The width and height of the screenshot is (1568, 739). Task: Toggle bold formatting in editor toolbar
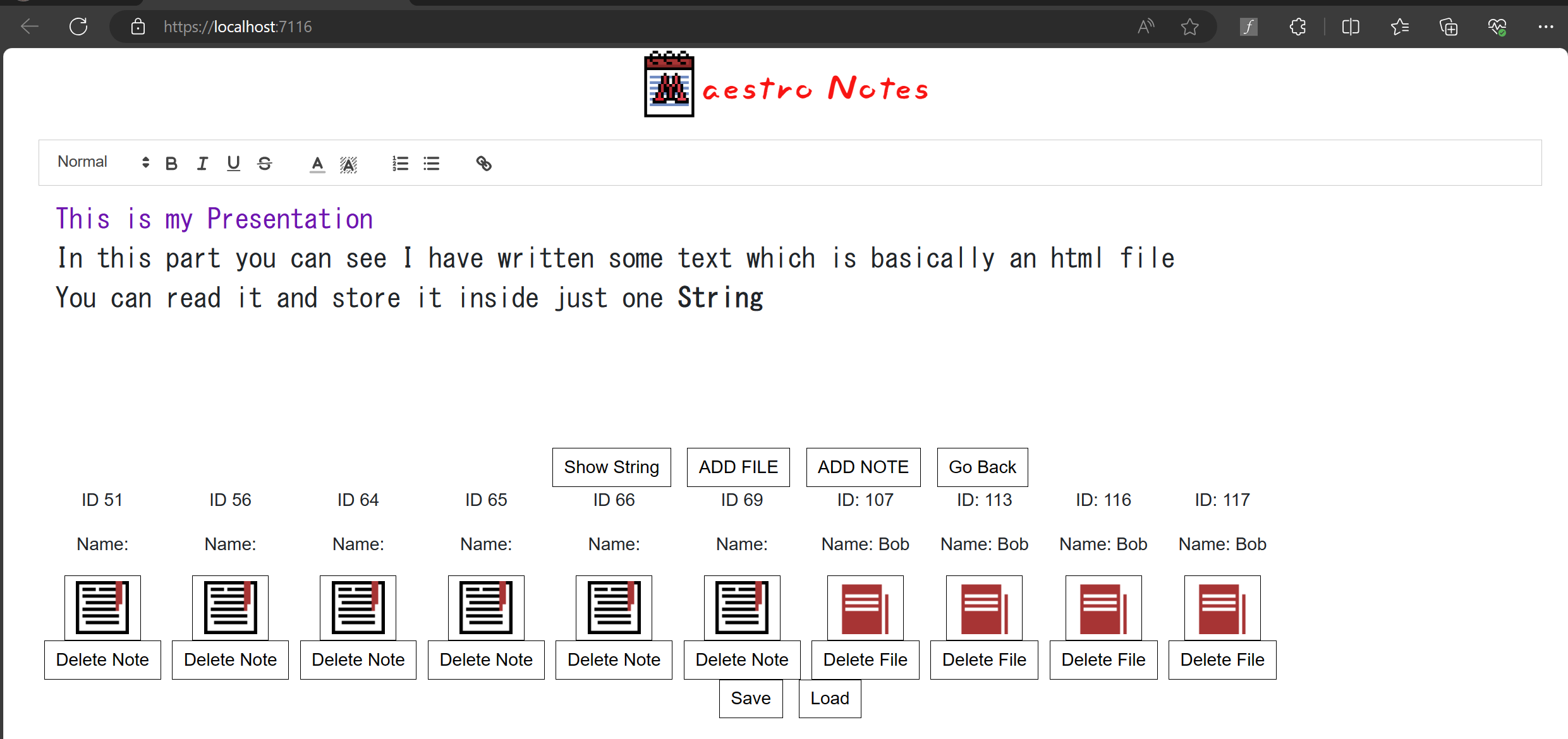click(171, 164)
